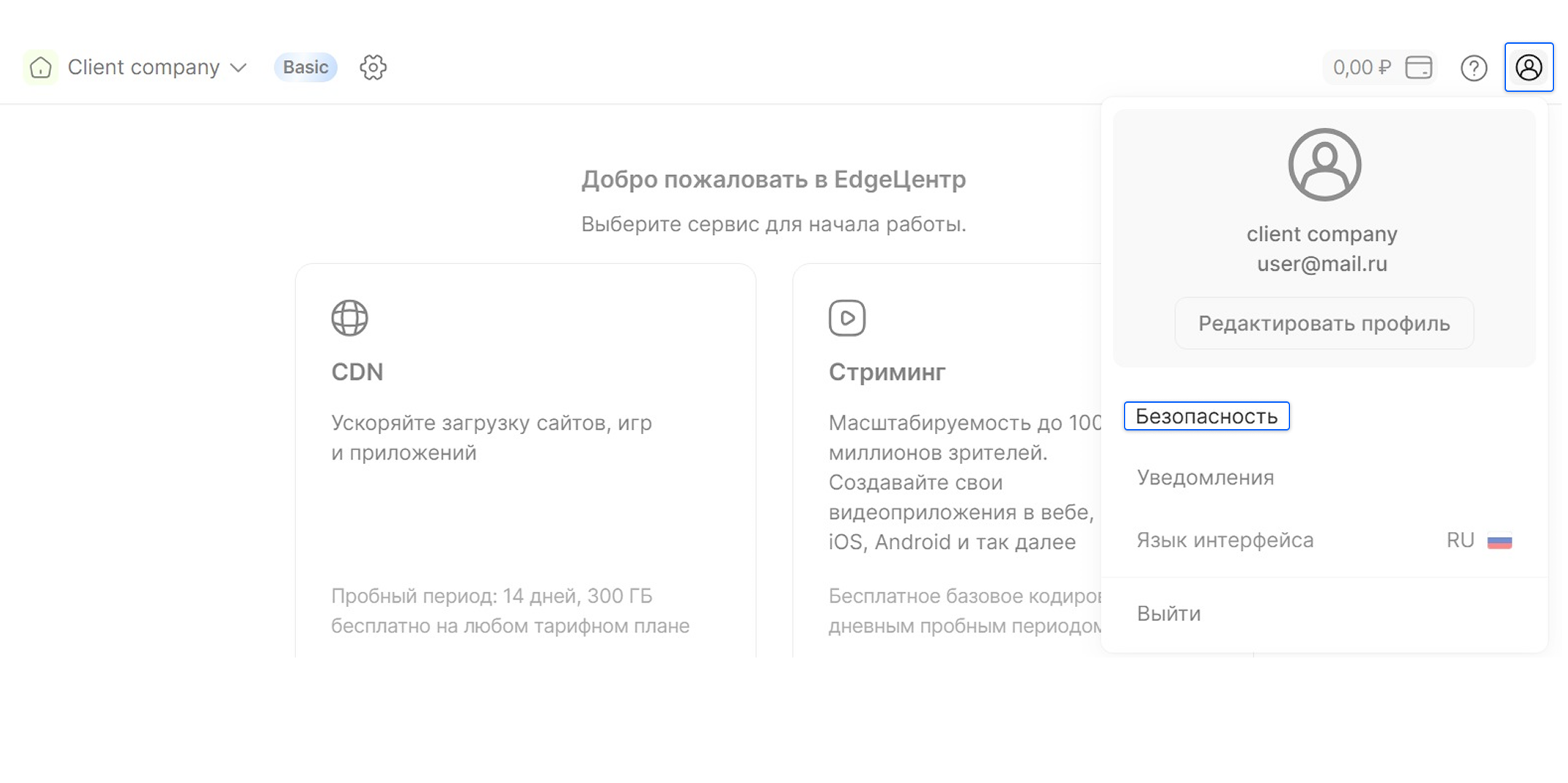Open the Стриминг service card title

coord(887,372)
